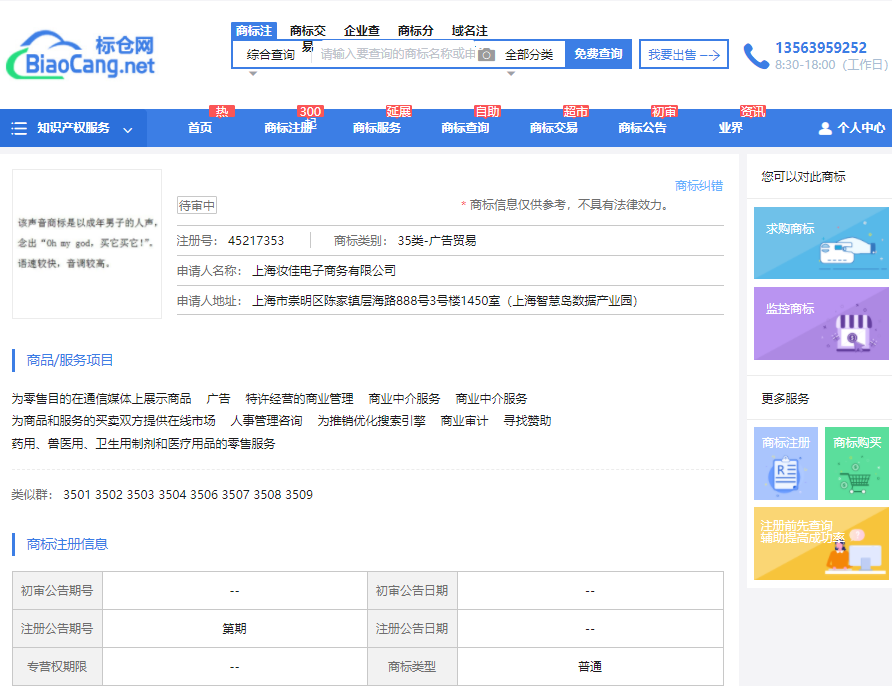Click the 待审中 status label
The height and width of the screenshot is (686, 892).
197,205
